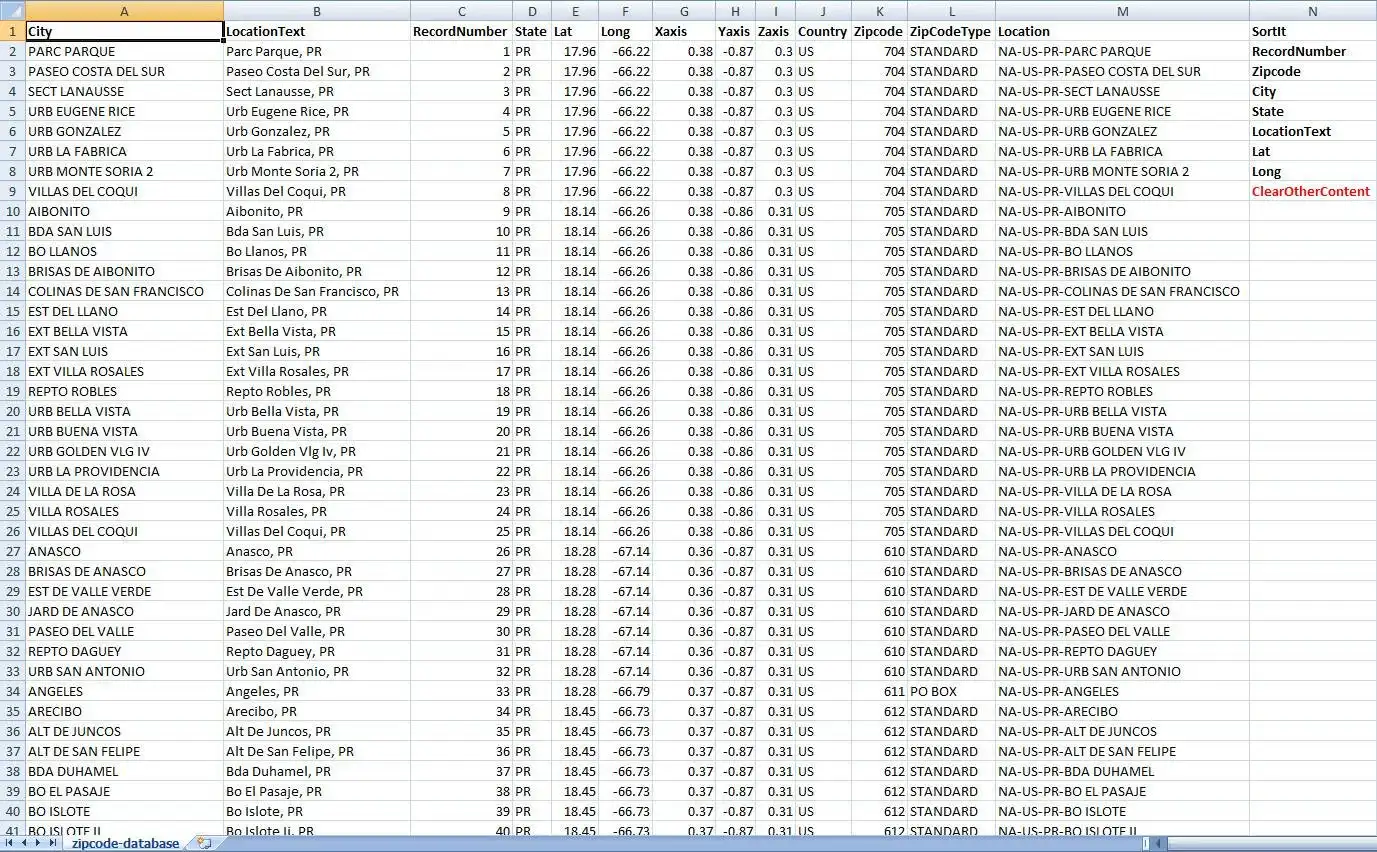Select row 1 header
The image size is (1377, 852).
(x=12, y=32)
